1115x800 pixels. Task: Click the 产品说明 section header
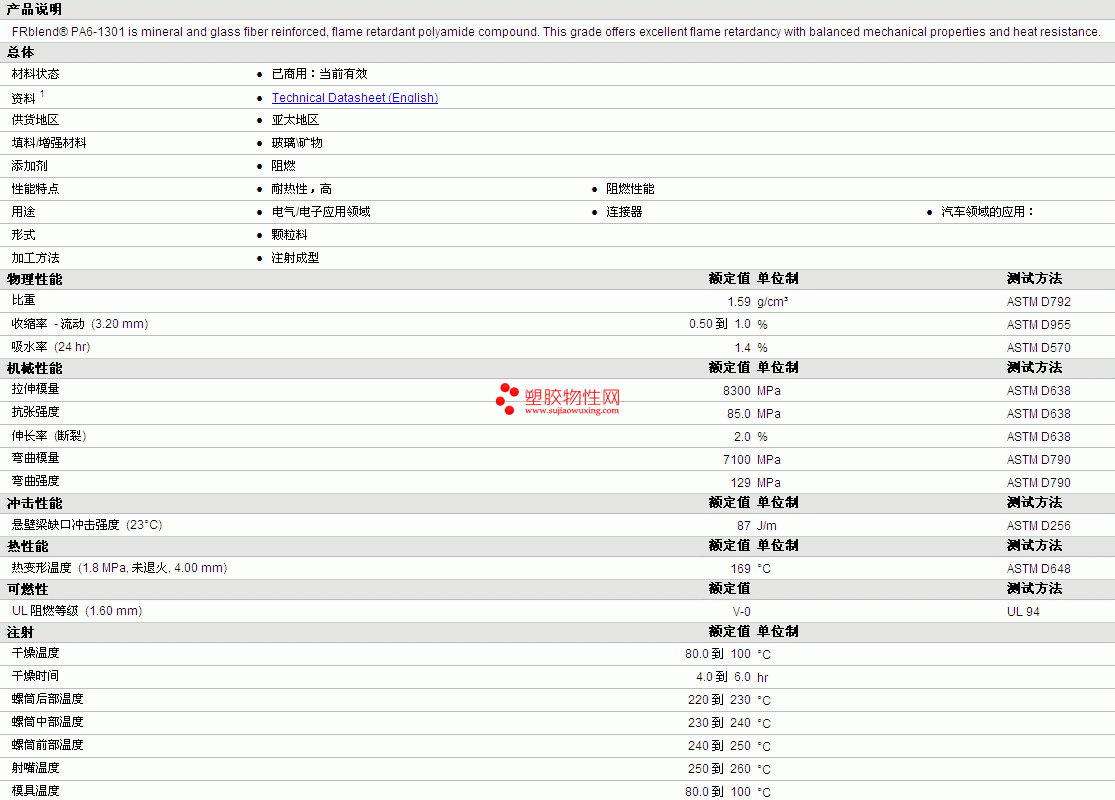click(34, 9)
